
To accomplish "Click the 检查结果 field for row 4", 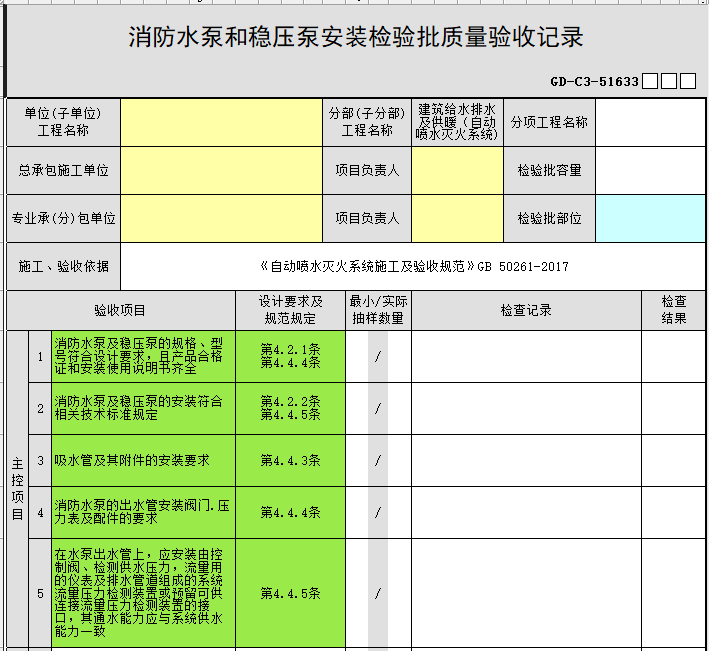I will (674, 512).
